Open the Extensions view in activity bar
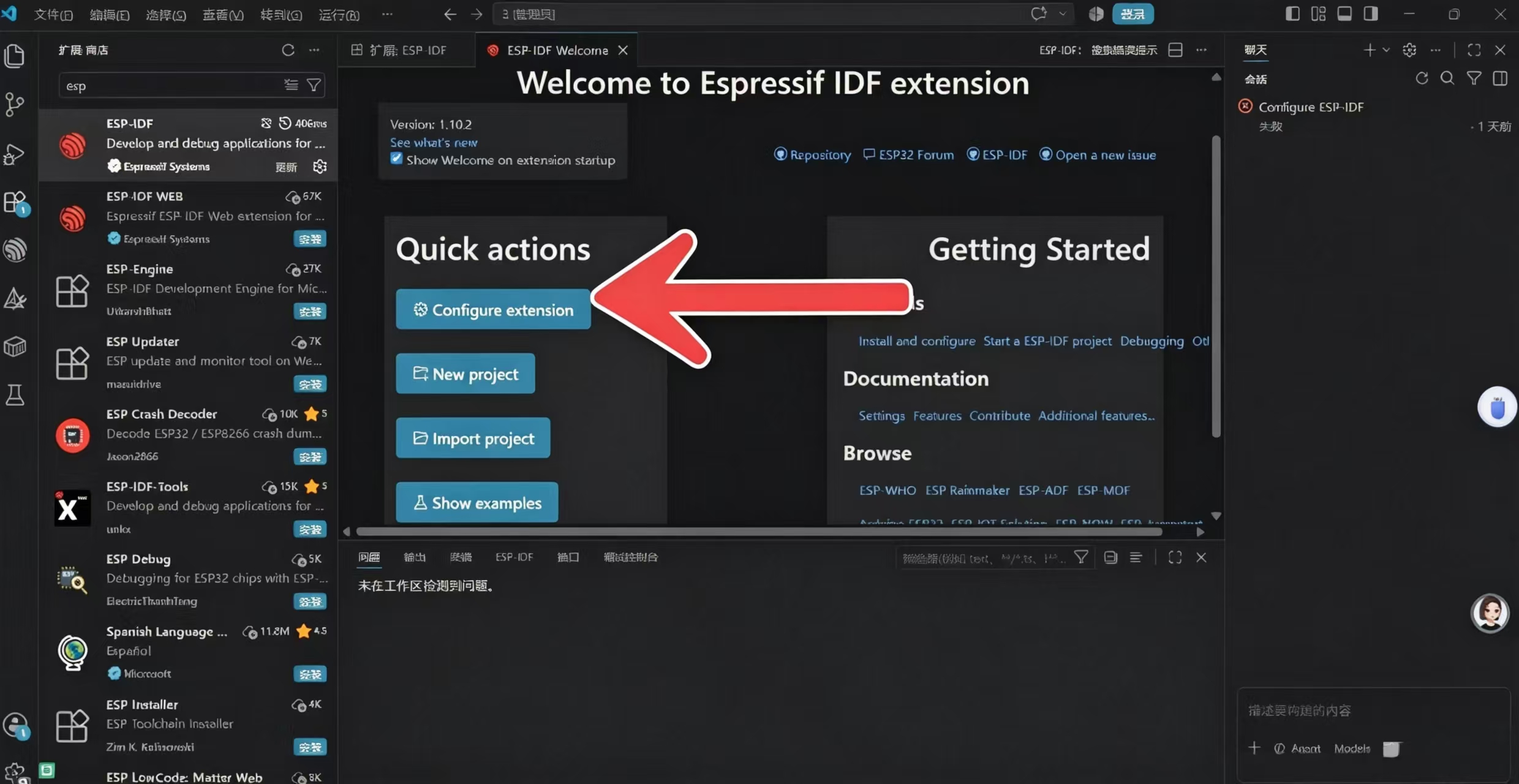This screenshot has width=1519, height=784. [15, 202]
